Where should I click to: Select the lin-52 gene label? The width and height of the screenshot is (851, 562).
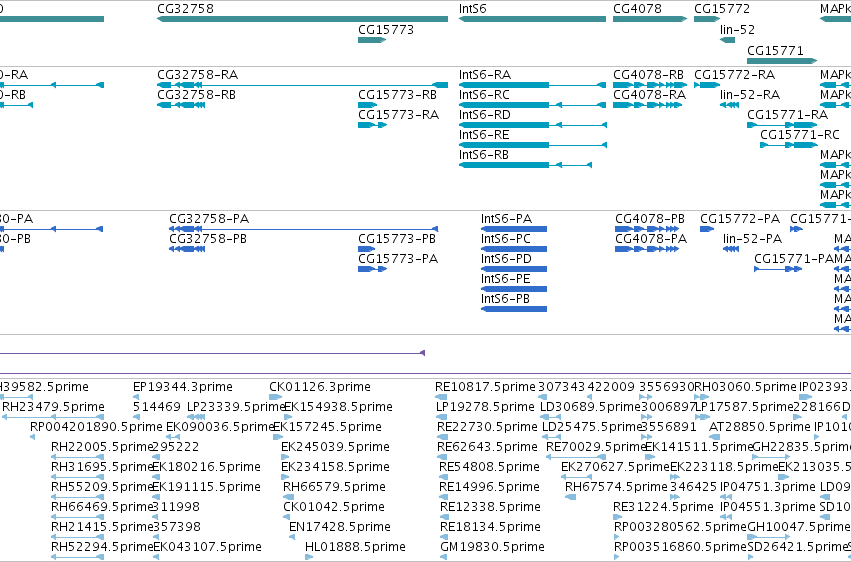737,30
